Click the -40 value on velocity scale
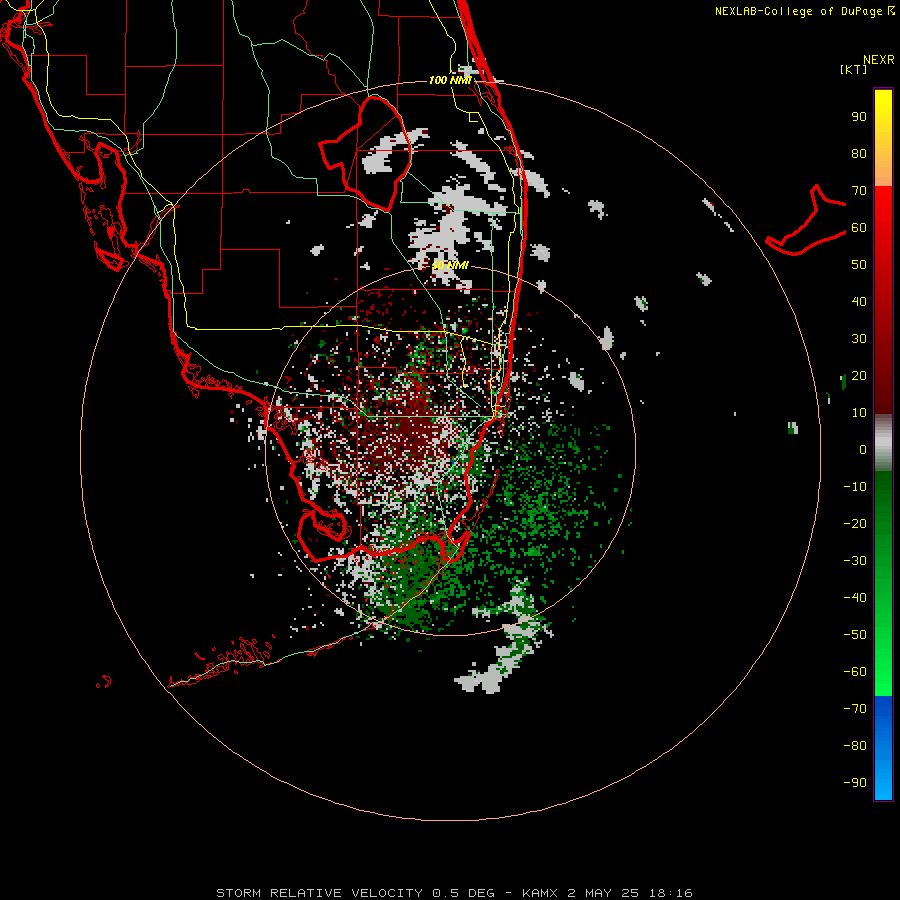900x900 pixels. (855, 598)
